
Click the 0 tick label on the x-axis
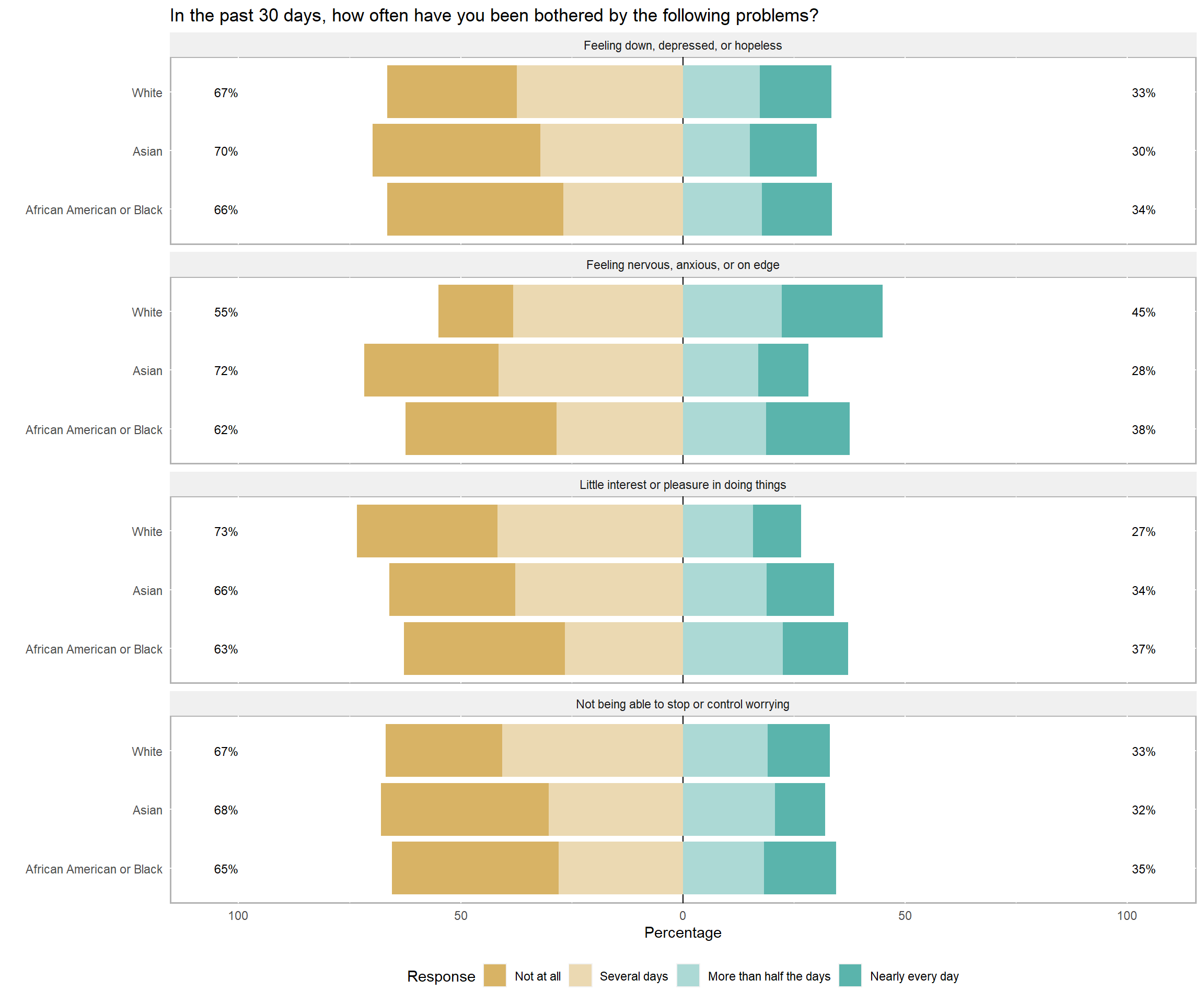click(x=682, y=915)
